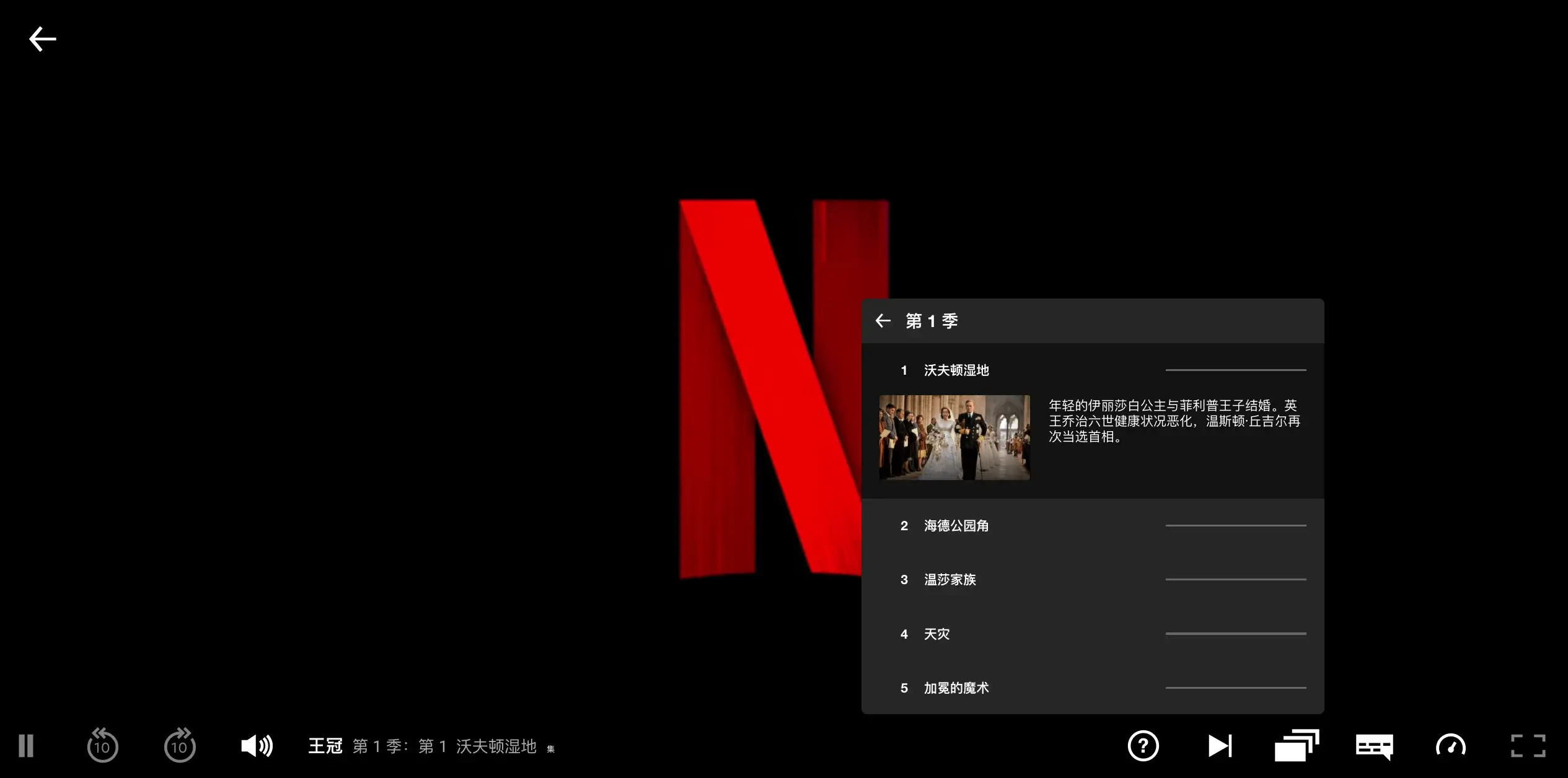
Task: Rewind 10 seconds
Action: pos(102,745)
